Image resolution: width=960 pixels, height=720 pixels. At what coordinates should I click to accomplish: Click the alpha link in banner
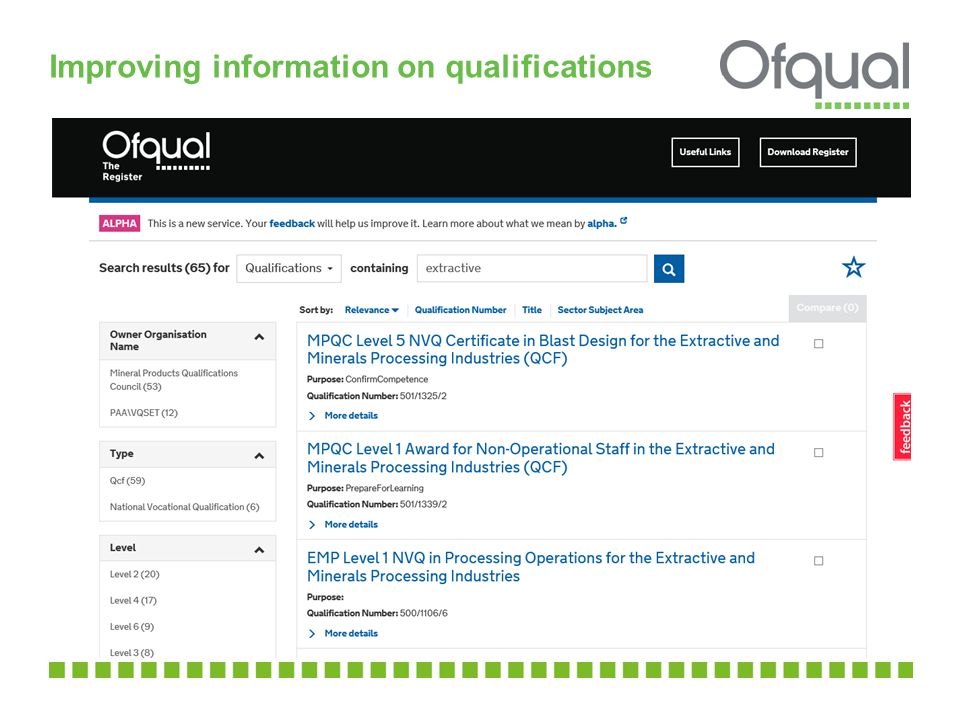[x=602, y=223]
